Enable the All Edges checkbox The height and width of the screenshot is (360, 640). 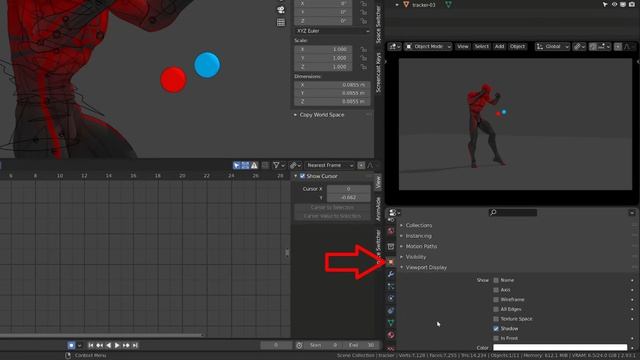point(496,309)
